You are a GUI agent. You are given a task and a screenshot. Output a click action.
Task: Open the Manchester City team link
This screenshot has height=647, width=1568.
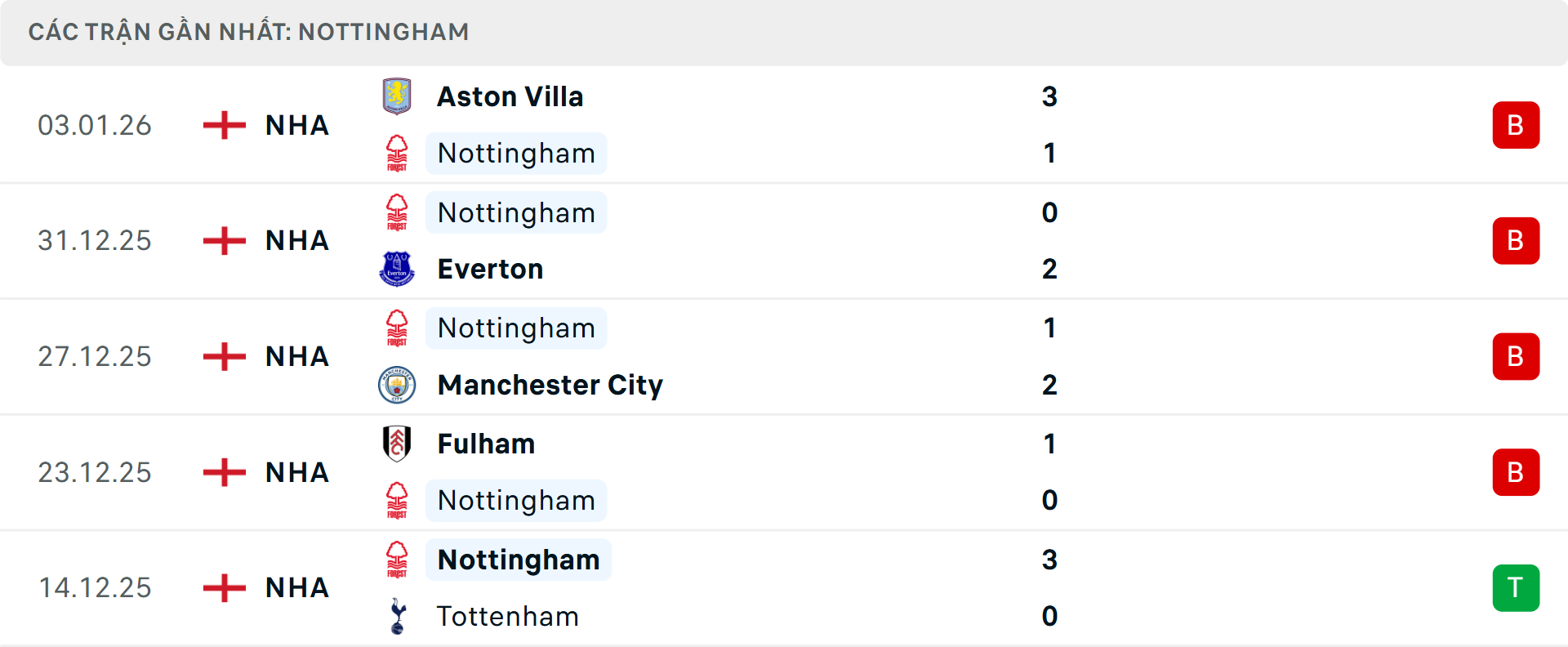550,385
